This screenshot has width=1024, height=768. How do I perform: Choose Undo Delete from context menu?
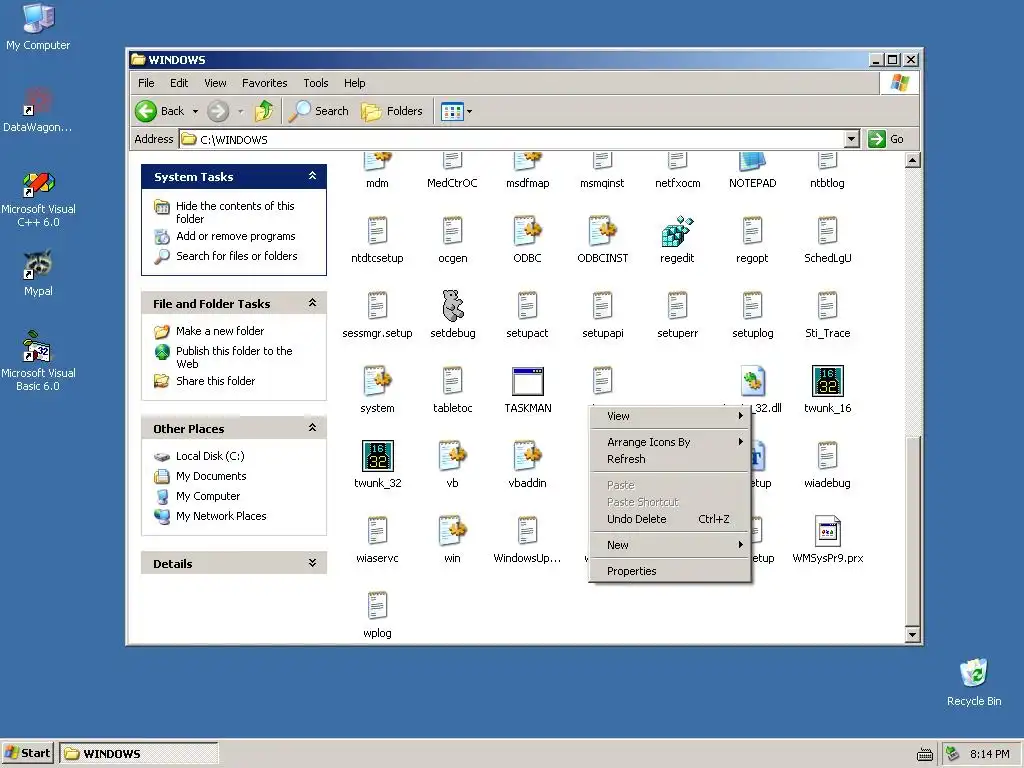point(669,519)
